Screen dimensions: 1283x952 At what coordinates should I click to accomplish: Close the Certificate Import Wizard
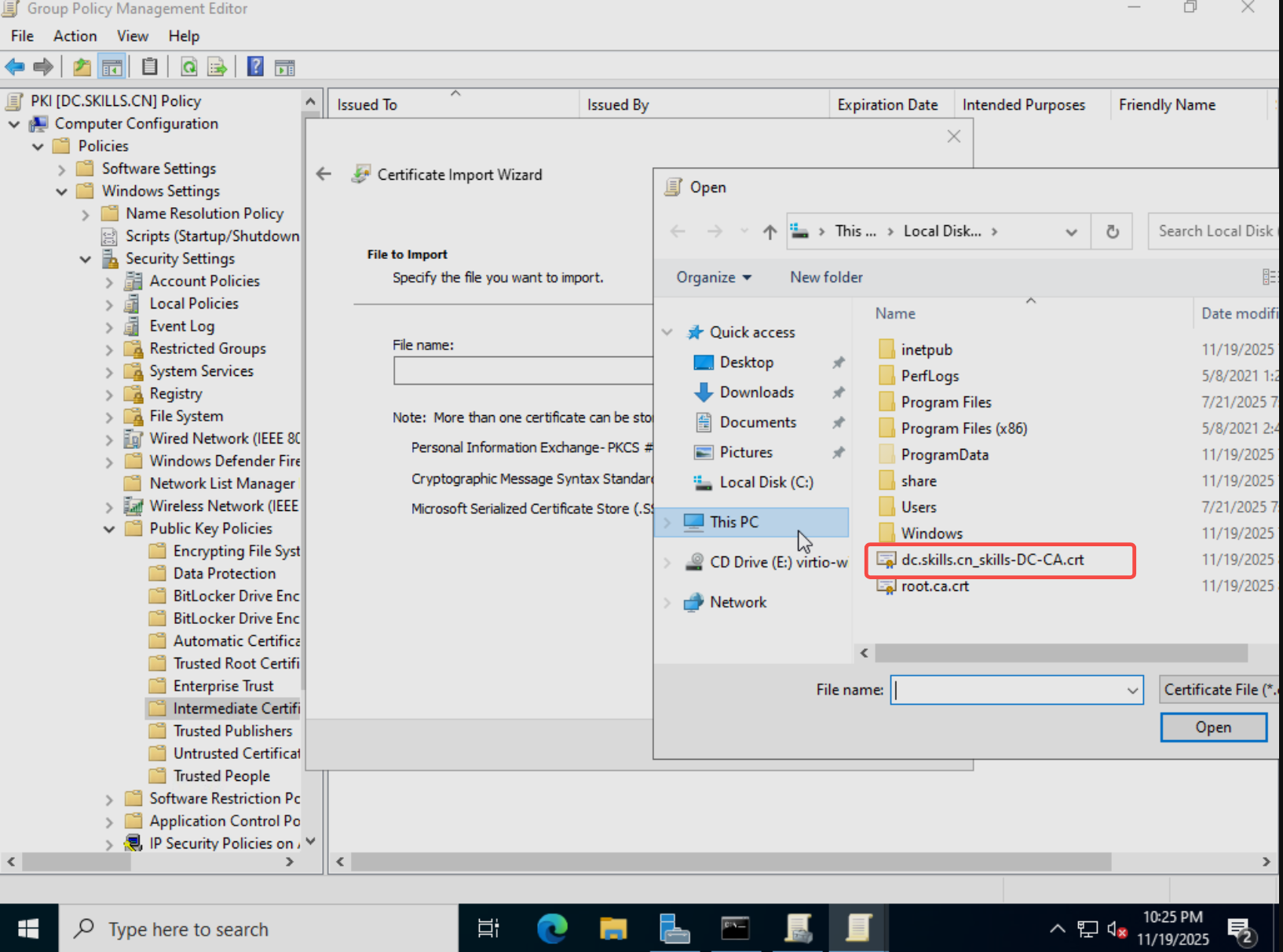click(x=954, y=137)
